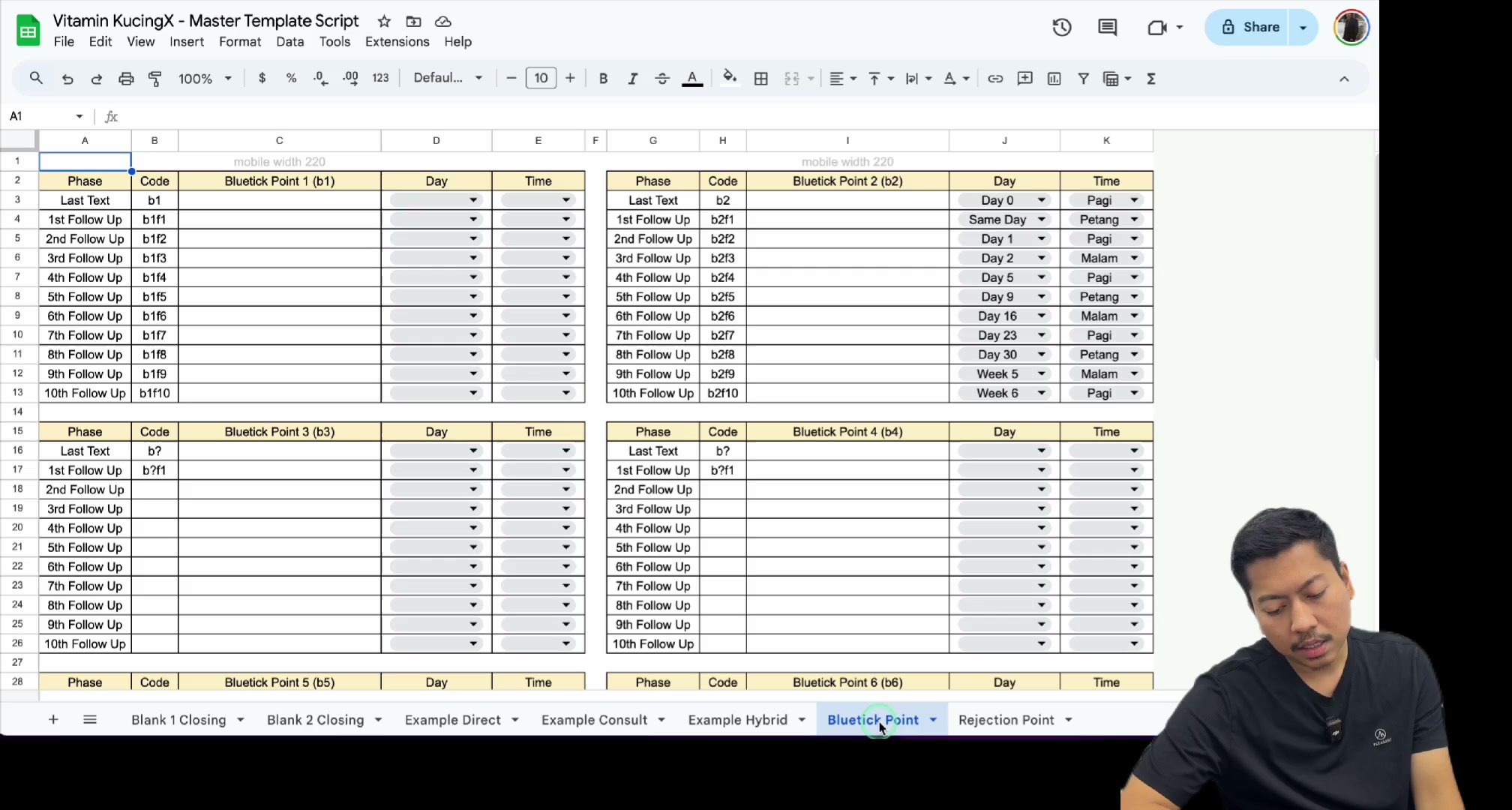Undo the last action

[67, 78]
